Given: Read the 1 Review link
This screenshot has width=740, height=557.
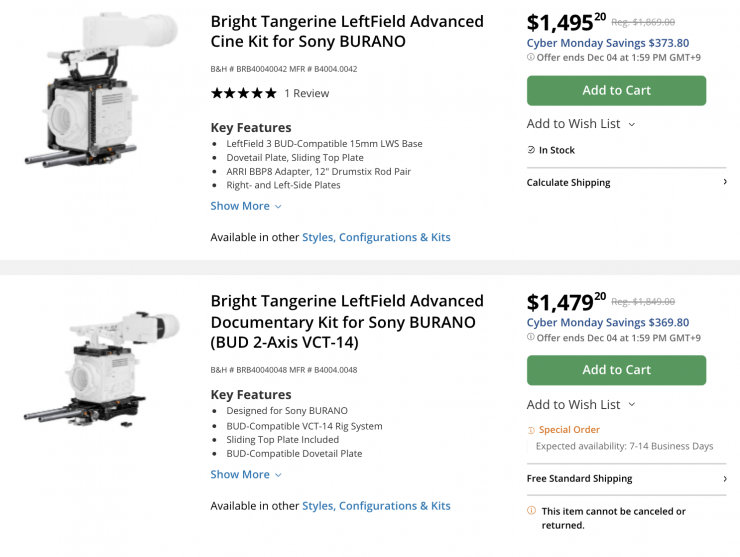Looking at the screenshot, I should (x=306, y=93).
